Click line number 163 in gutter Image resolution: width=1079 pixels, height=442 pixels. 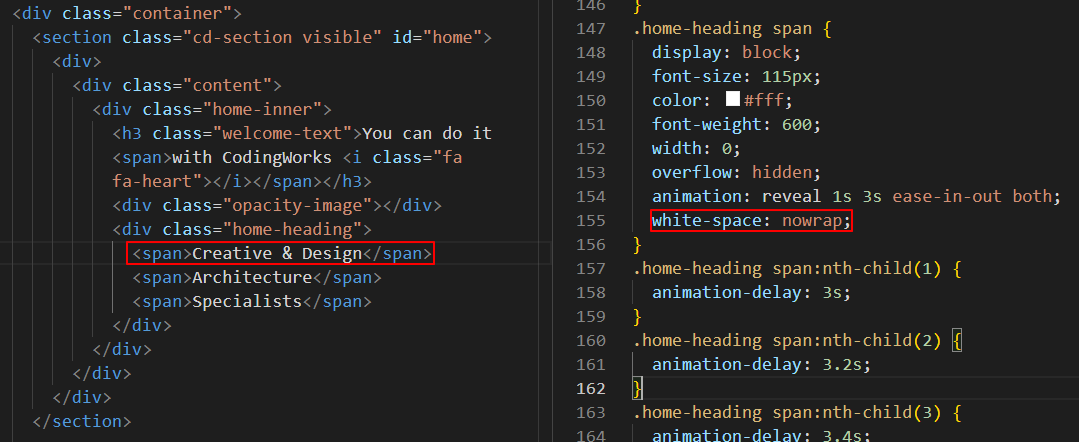(591, 412)
